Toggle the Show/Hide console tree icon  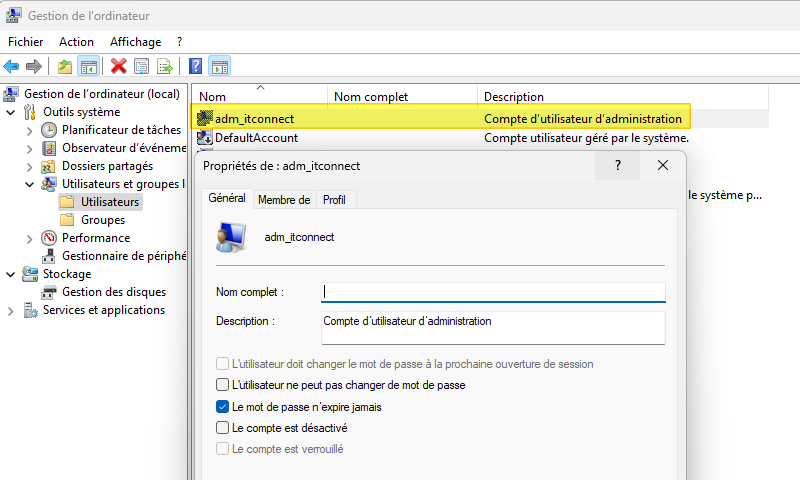click(x=89, y=66)
